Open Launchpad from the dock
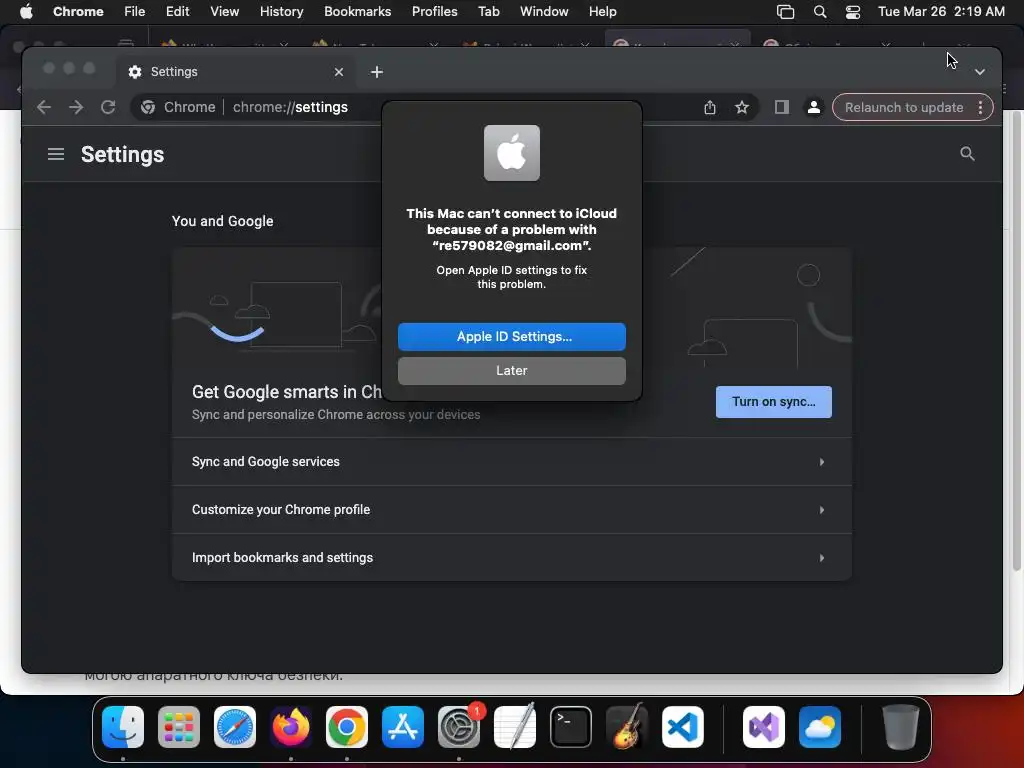 [x=179, y=727]
